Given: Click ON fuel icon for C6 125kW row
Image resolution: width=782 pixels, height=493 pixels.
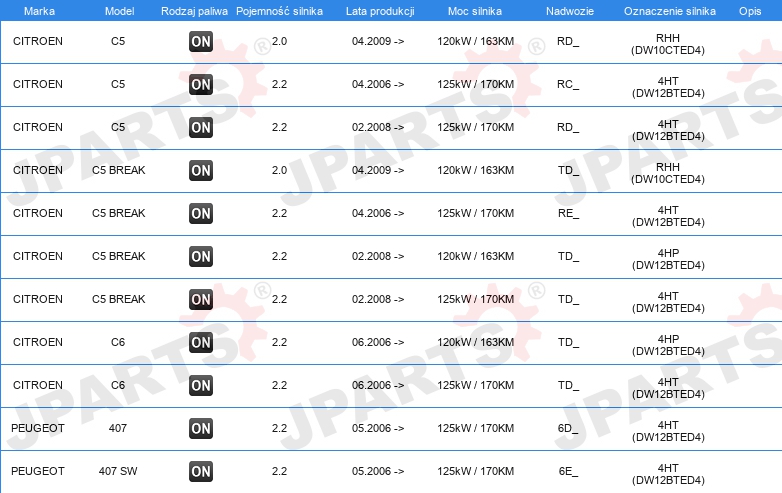Looking at the screenshot, I should 201,385.
